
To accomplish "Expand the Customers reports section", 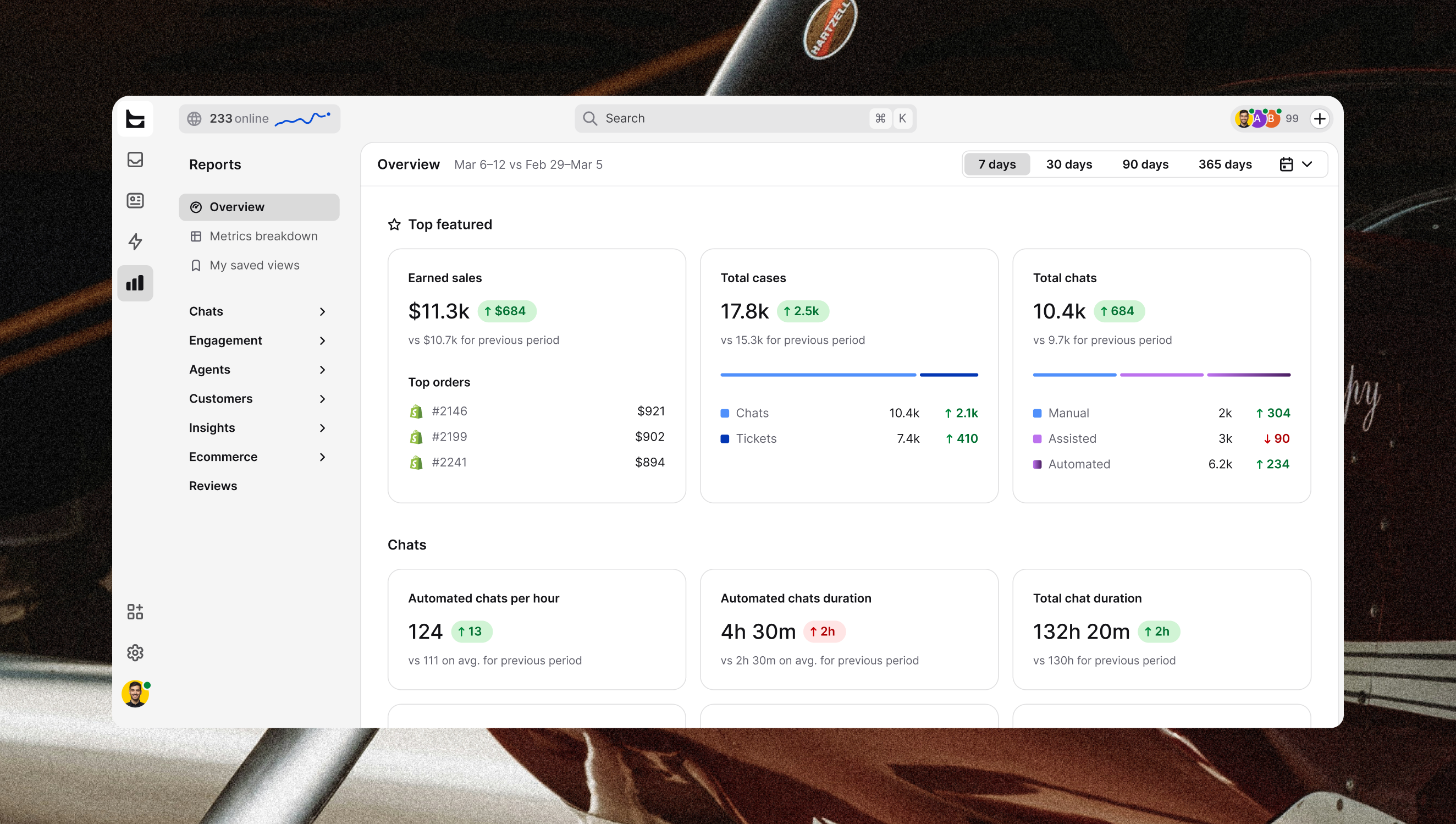I will (x=259, y=399).
